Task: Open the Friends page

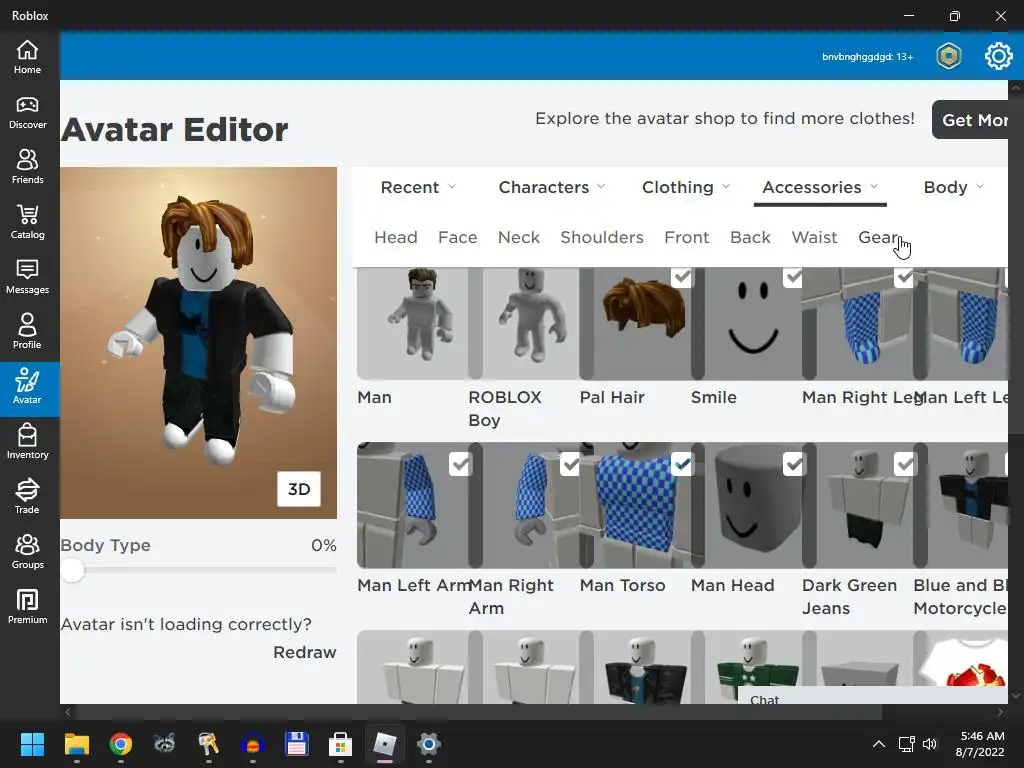Action: tap(27, 167)
